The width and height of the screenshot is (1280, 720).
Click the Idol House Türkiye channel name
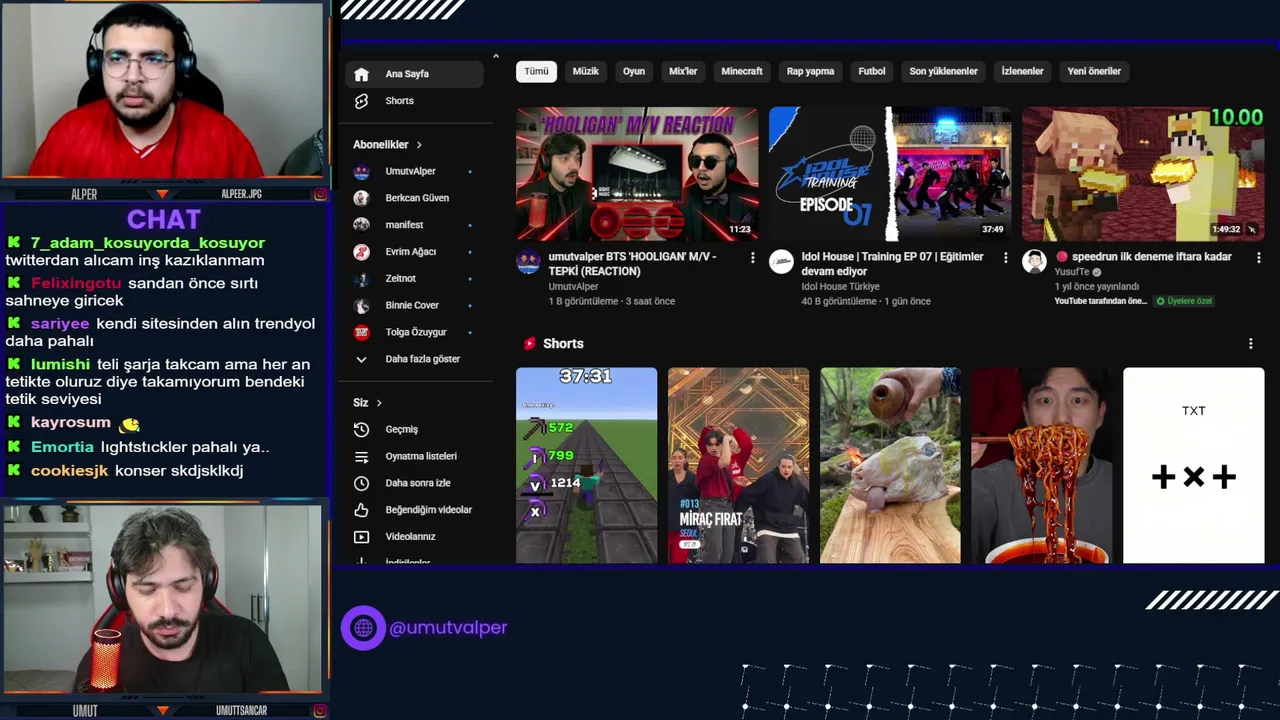coord(840,287)
